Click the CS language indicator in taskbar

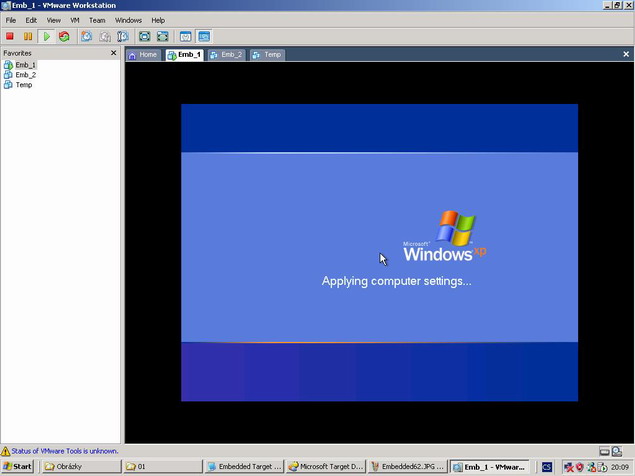tap(547, 467)
